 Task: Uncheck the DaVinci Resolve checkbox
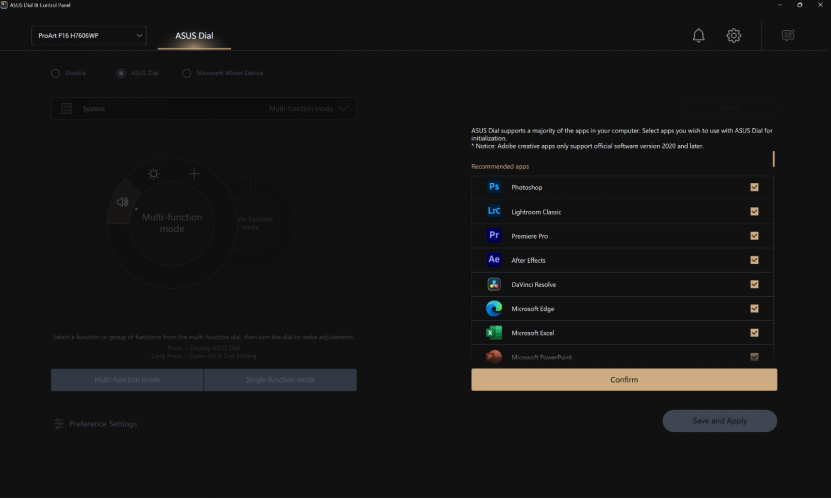click(754, 284)
